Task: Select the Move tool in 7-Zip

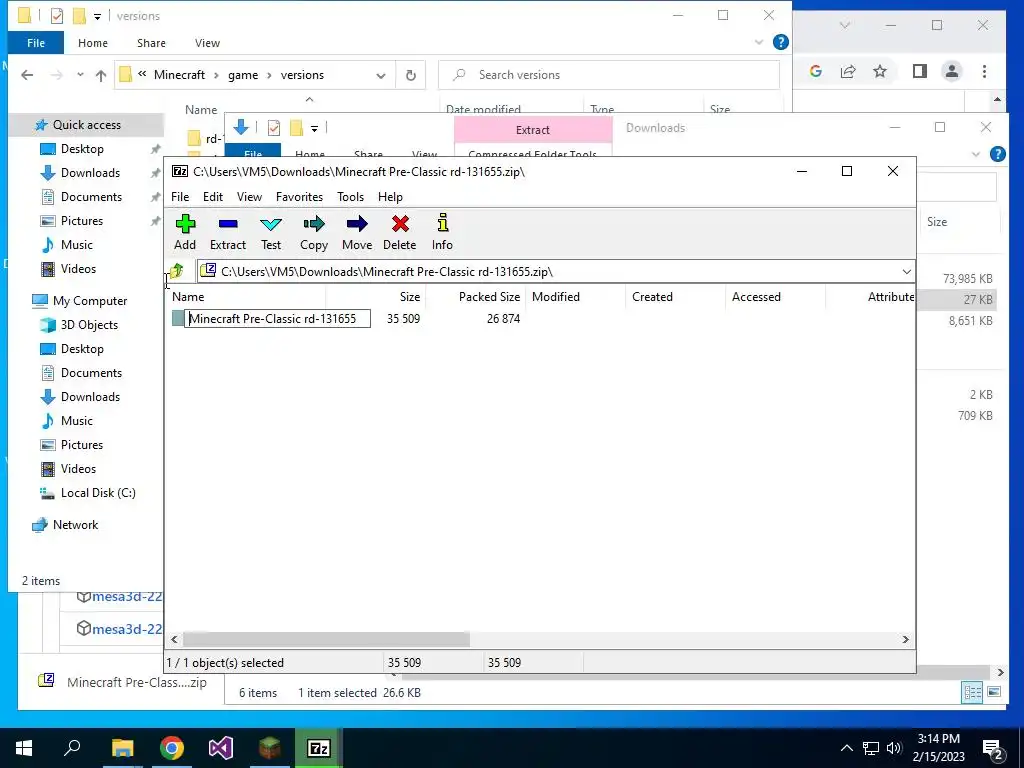Action: (357, 232)
